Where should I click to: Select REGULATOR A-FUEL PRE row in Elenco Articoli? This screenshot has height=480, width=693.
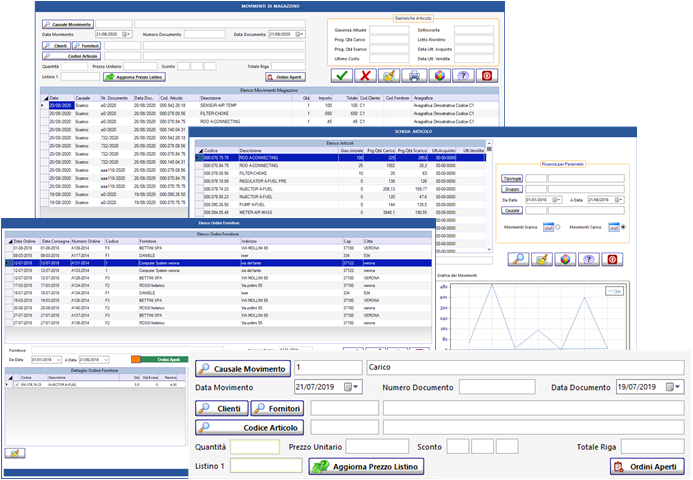(x=340, y=181)
